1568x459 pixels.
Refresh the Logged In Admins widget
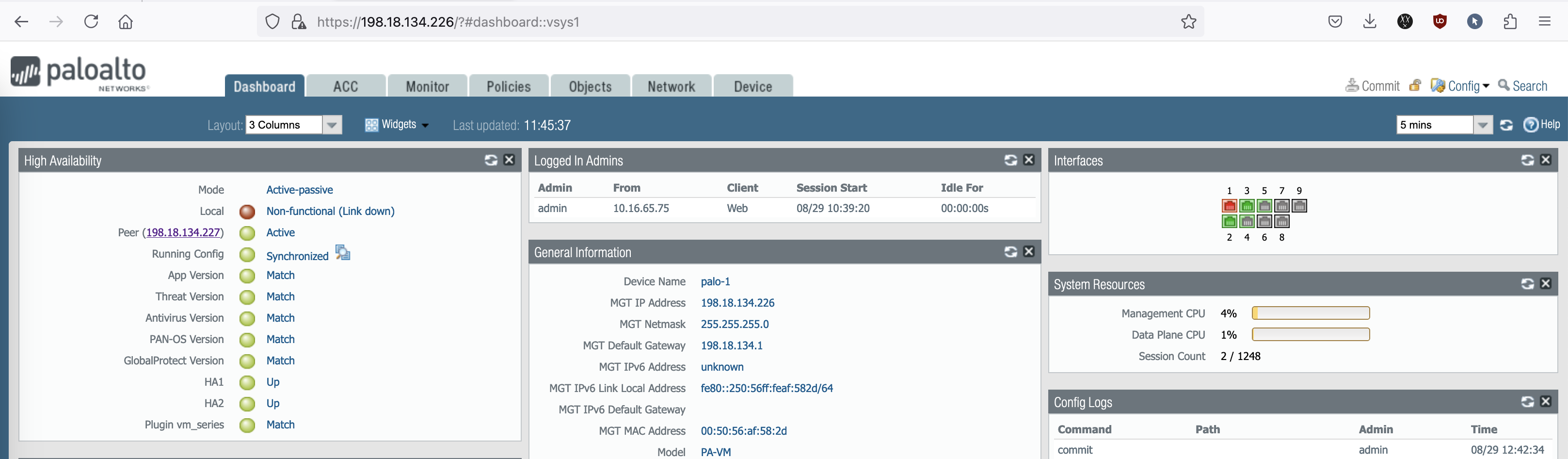point(1010,160)
